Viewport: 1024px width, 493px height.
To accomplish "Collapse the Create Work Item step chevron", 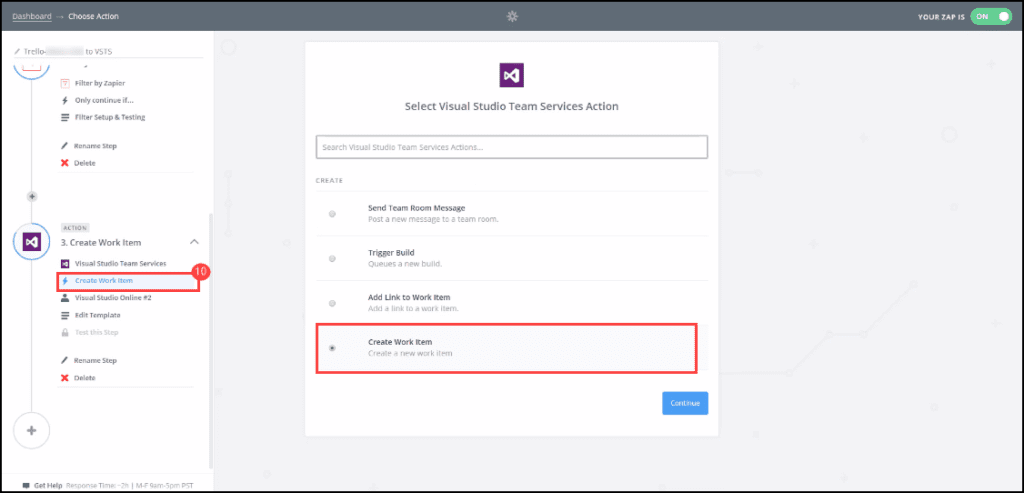I will (194, 242).
